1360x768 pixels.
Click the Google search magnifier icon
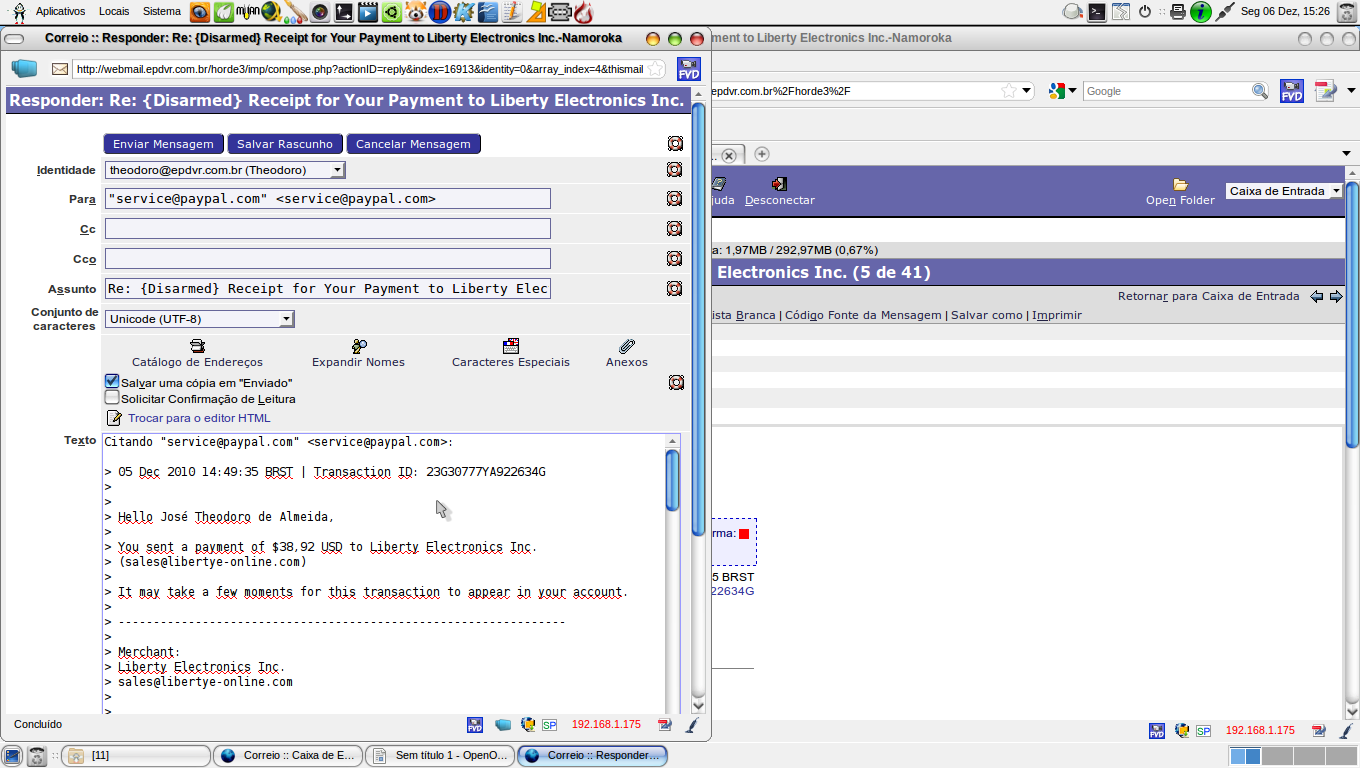(1260, 91)
